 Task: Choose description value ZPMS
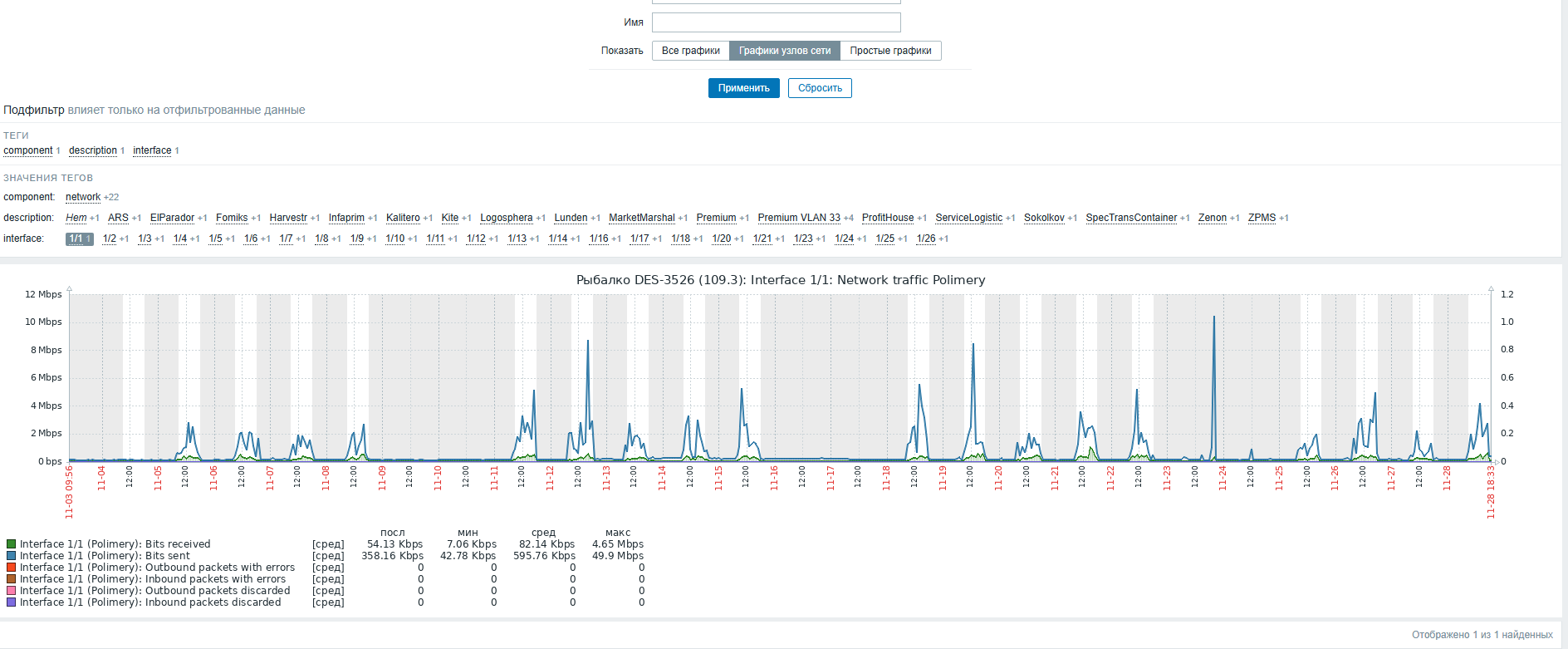1262,218
